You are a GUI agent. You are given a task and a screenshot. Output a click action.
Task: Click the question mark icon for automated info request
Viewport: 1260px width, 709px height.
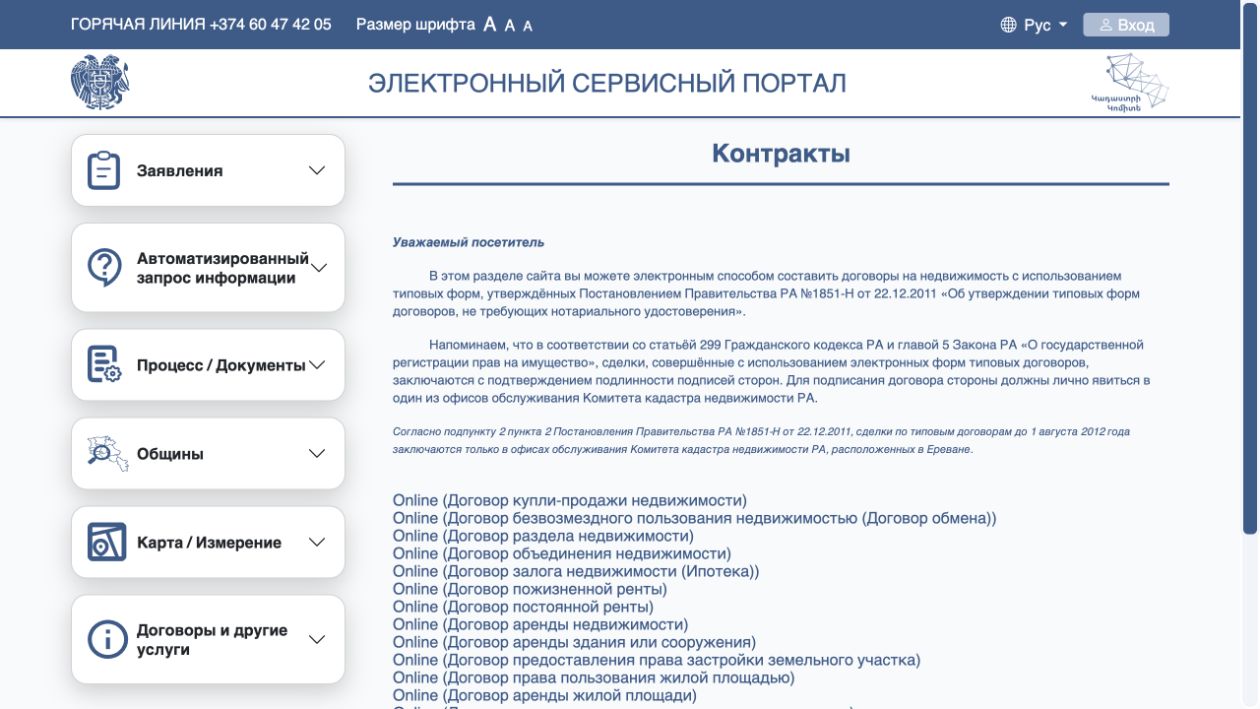coord(105,268)
